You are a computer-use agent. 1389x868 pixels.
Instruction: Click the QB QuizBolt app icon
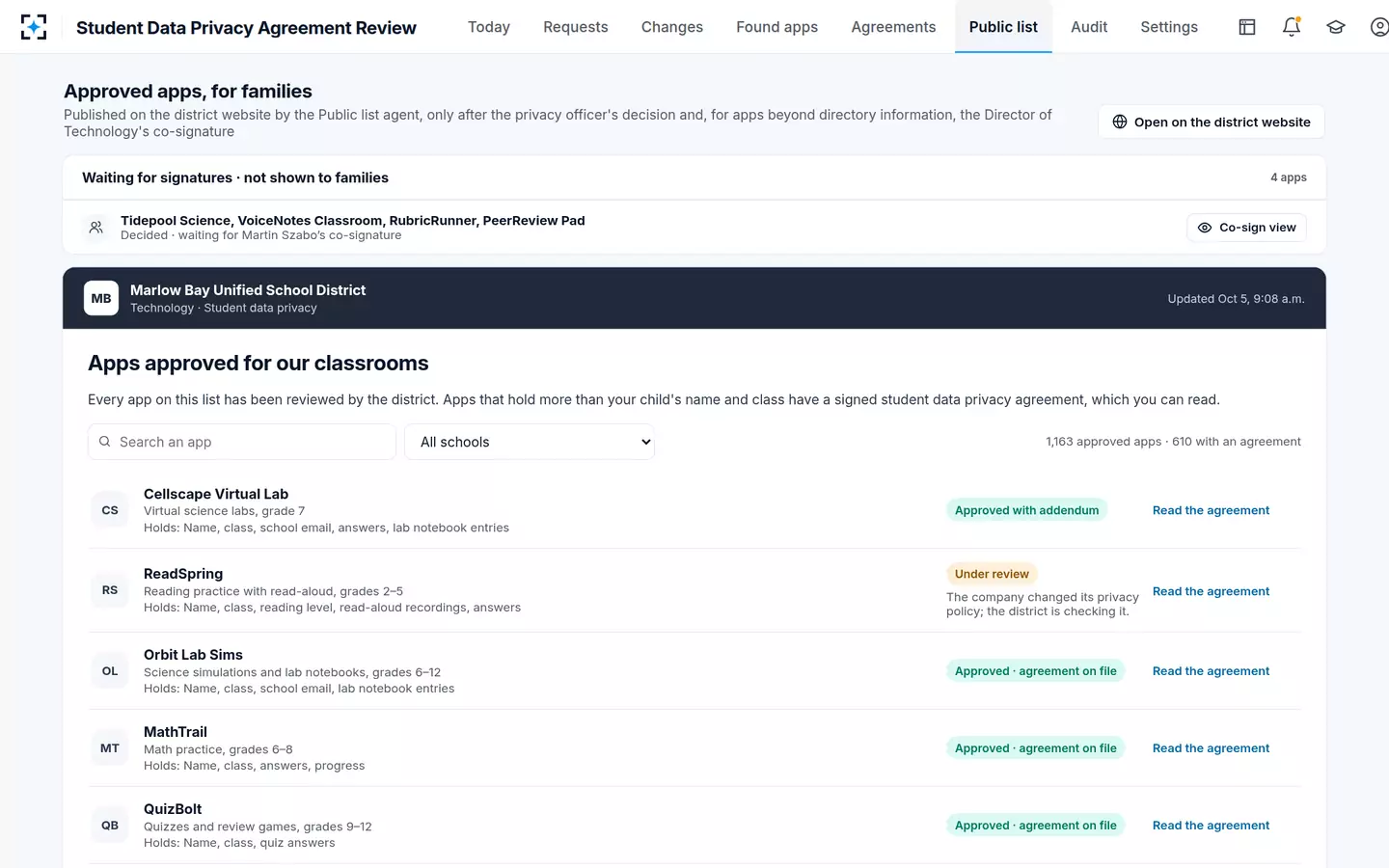(110, 826)
